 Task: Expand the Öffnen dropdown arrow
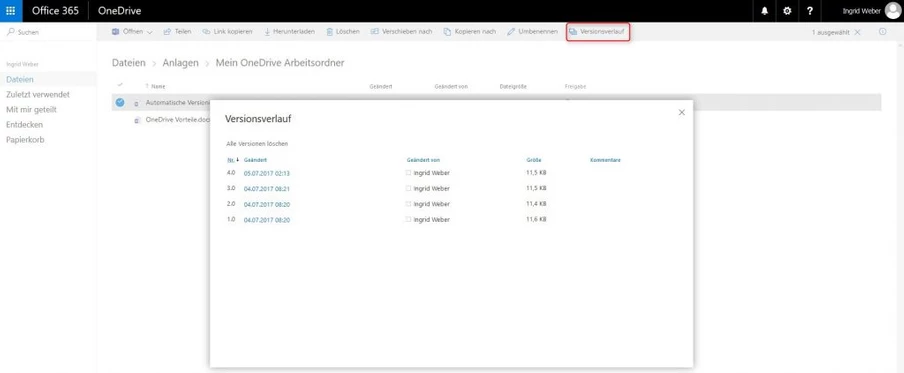[x=150, y=32]
